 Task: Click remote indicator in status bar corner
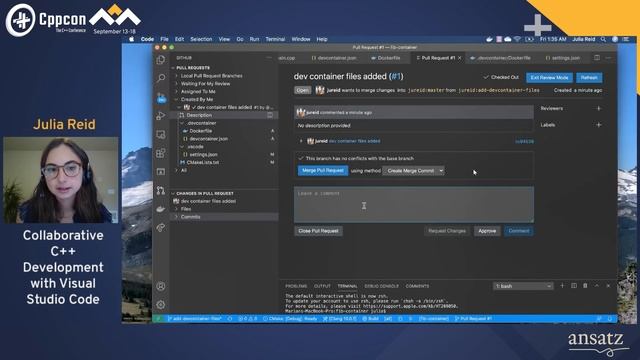pyautogui.click(x=158, y=318)
